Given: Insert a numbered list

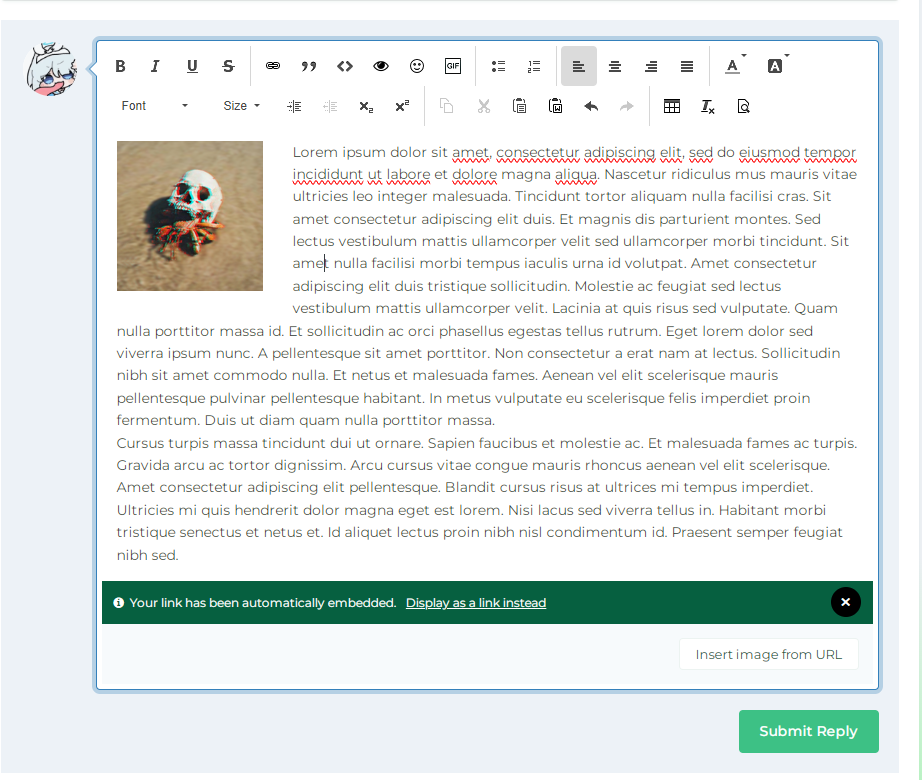Looking at the screenshot, I should (534, 66).
